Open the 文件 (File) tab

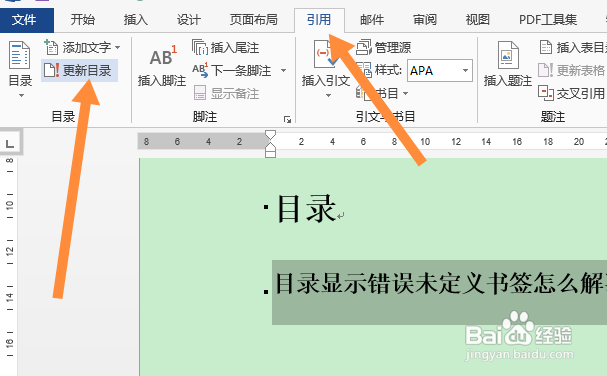(x=26, y=20)
